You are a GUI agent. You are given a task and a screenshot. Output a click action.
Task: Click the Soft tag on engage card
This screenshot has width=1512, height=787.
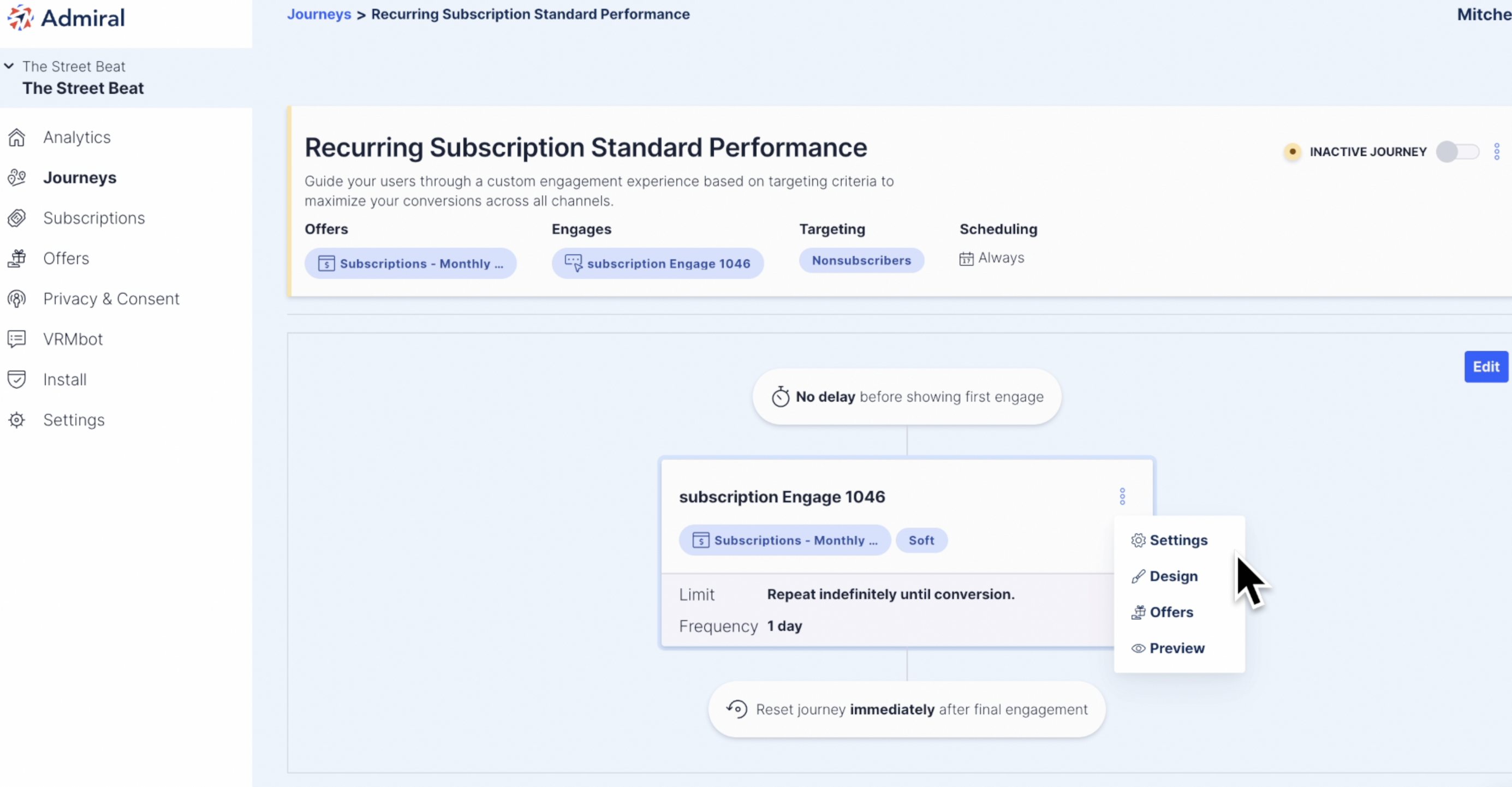(921, 540)
